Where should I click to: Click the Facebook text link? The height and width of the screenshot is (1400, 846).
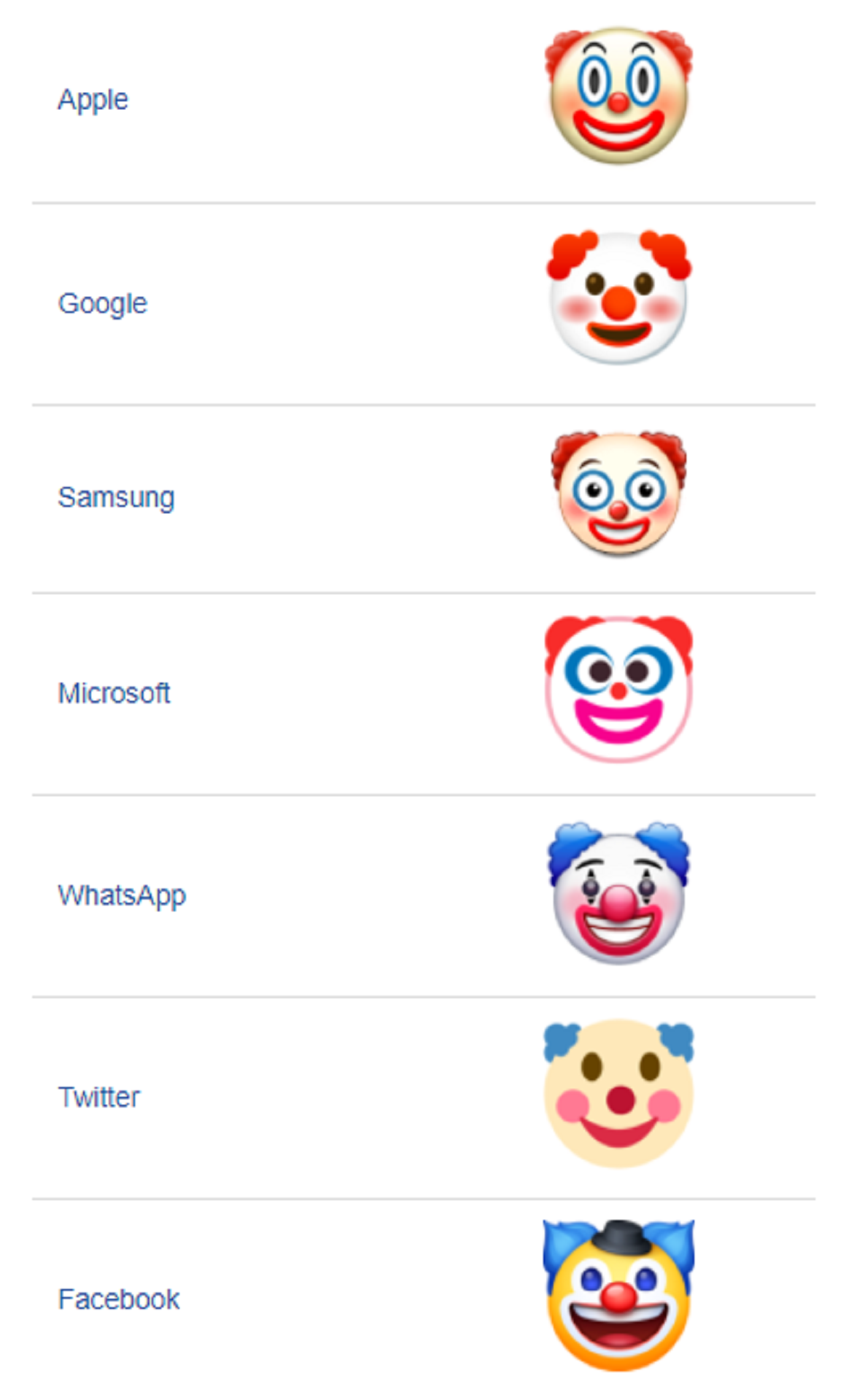pos(118,1299)
